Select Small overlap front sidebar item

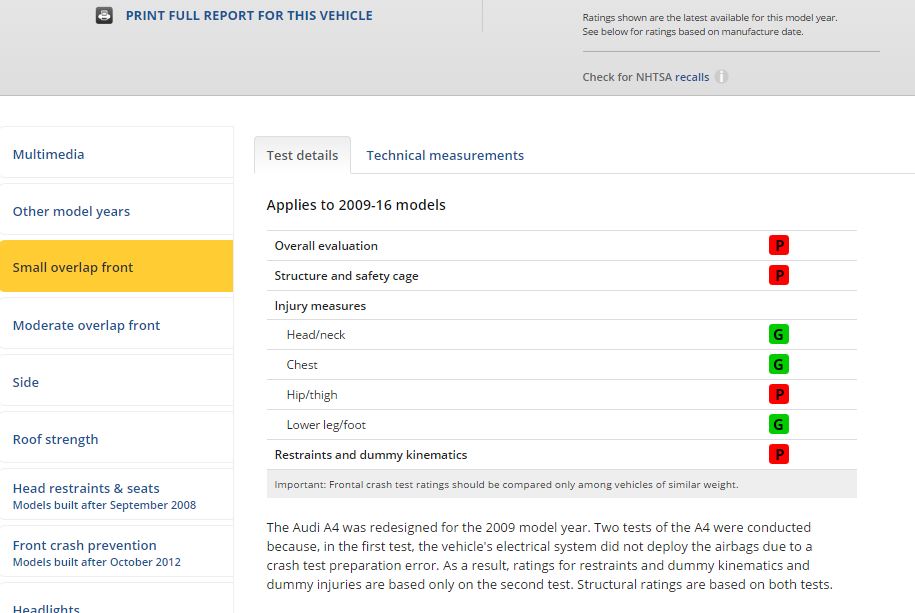(x=117, y=266)
